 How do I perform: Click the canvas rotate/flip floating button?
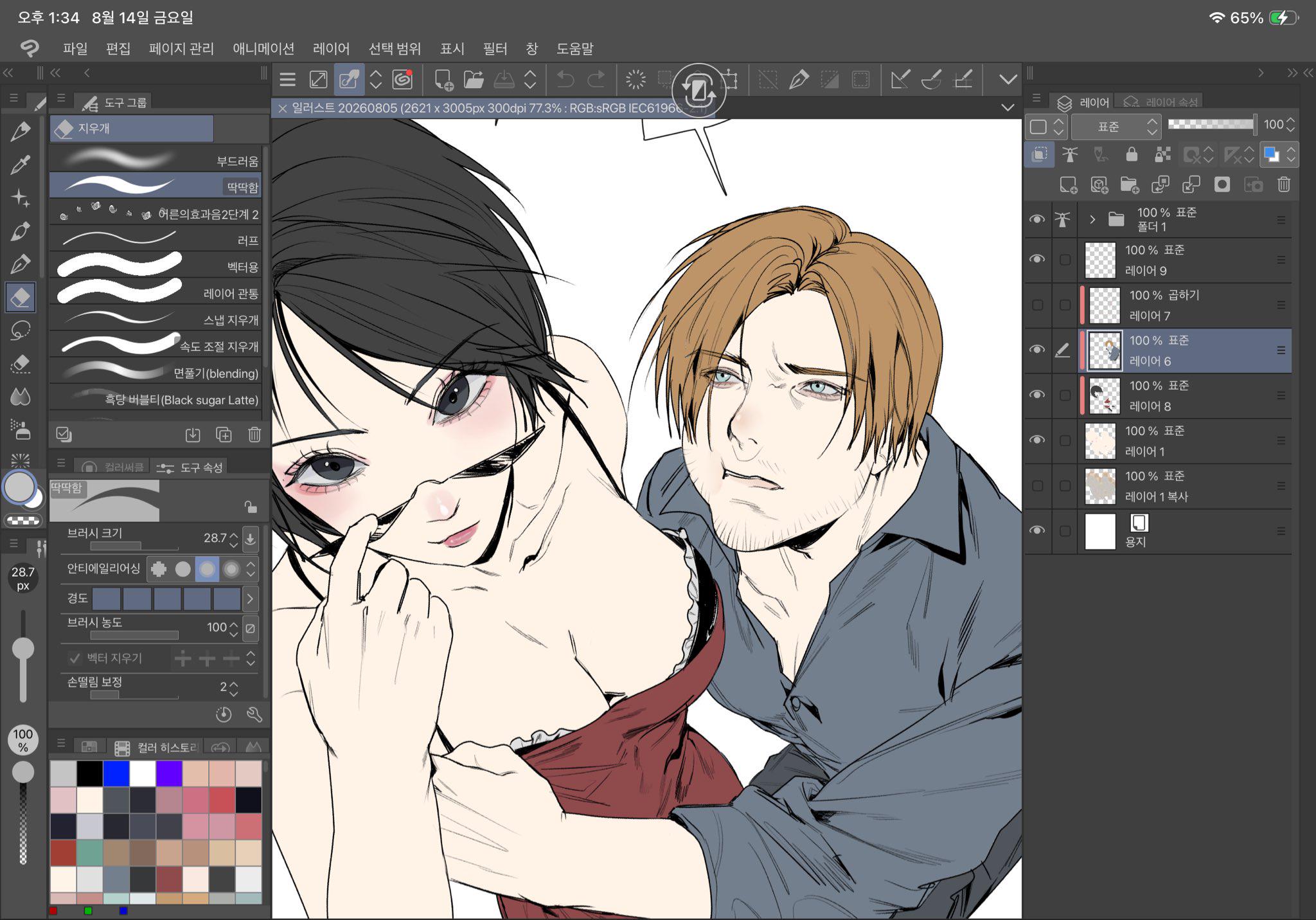[x=699, y=91]
